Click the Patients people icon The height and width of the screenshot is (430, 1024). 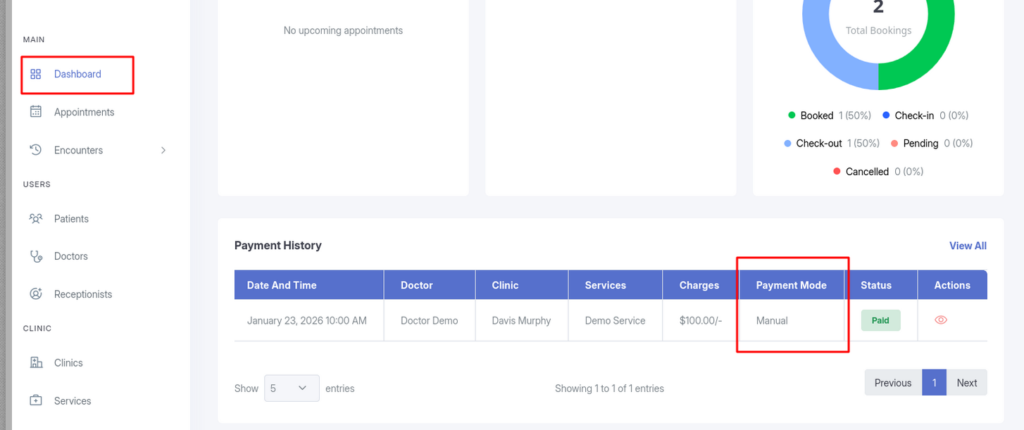click(x=36, y=218)
